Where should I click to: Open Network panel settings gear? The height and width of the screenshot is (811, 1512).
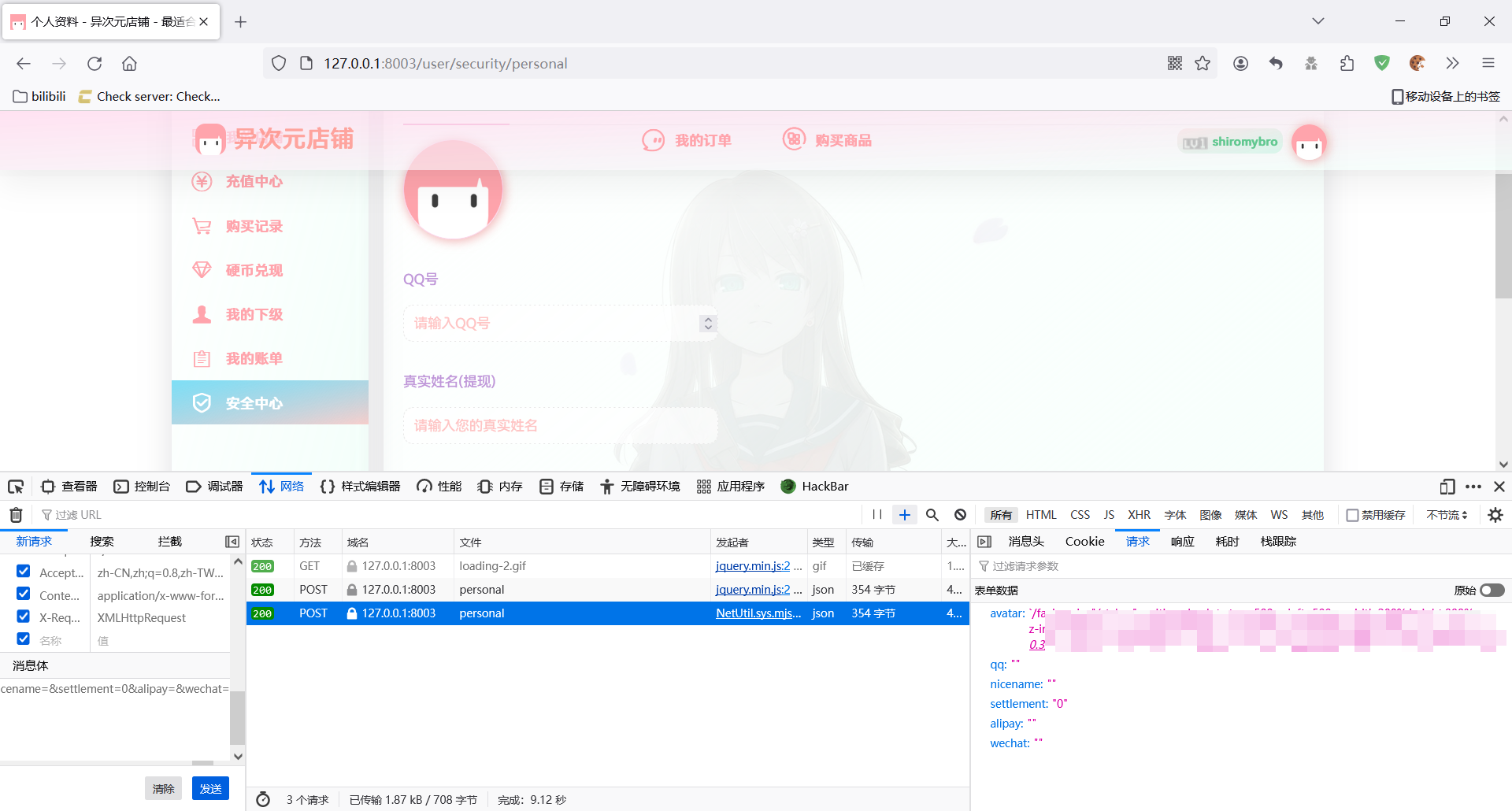coord(1495,514)
